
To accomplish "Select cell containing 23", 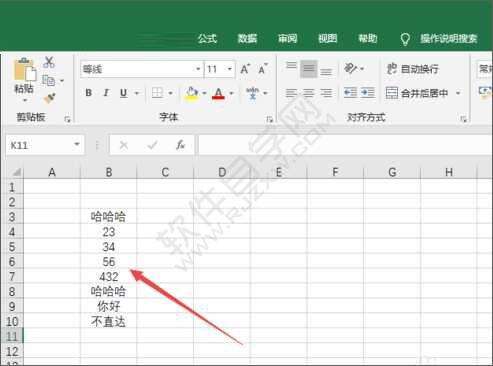I will tap(109, 232).
